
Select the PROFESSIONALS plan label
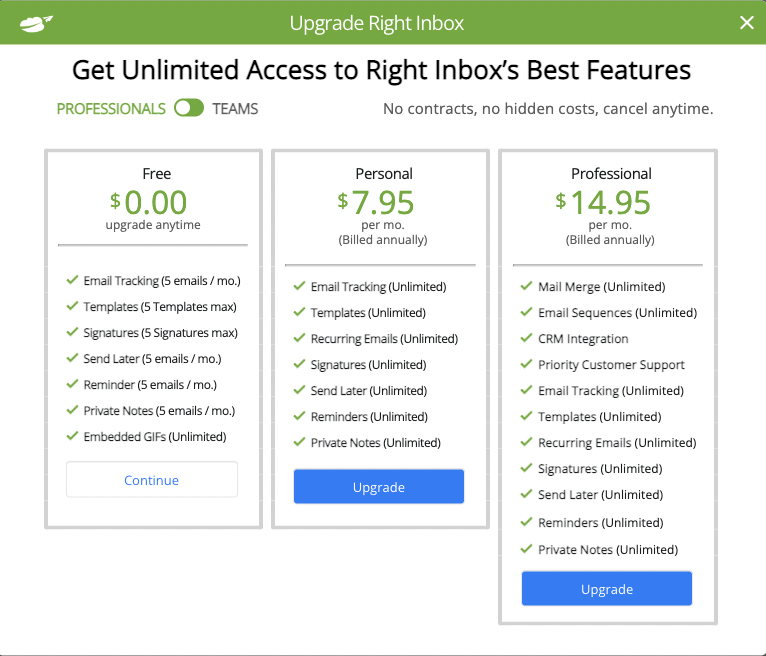click(111, 109)
